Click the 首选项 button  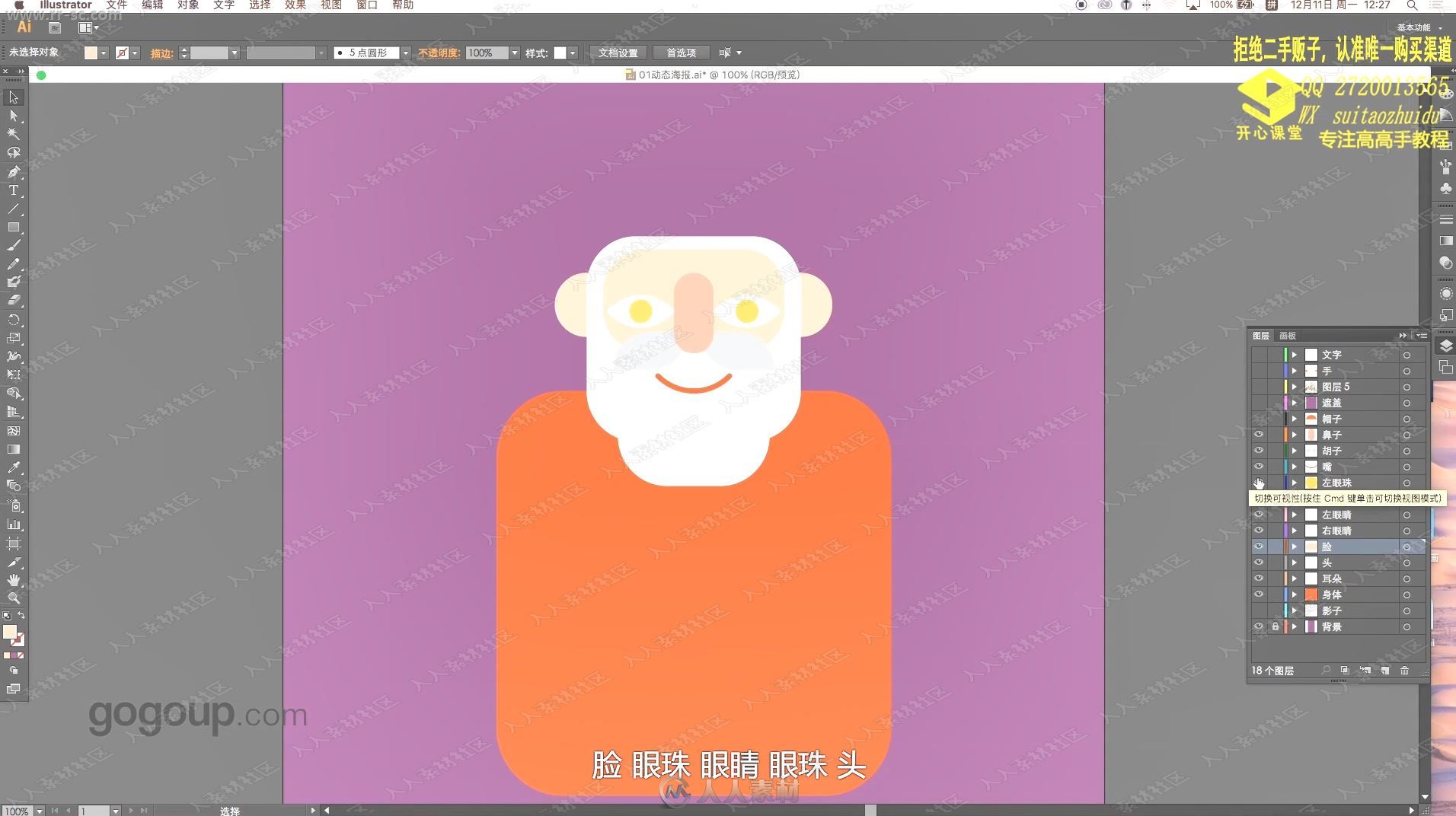681,53
